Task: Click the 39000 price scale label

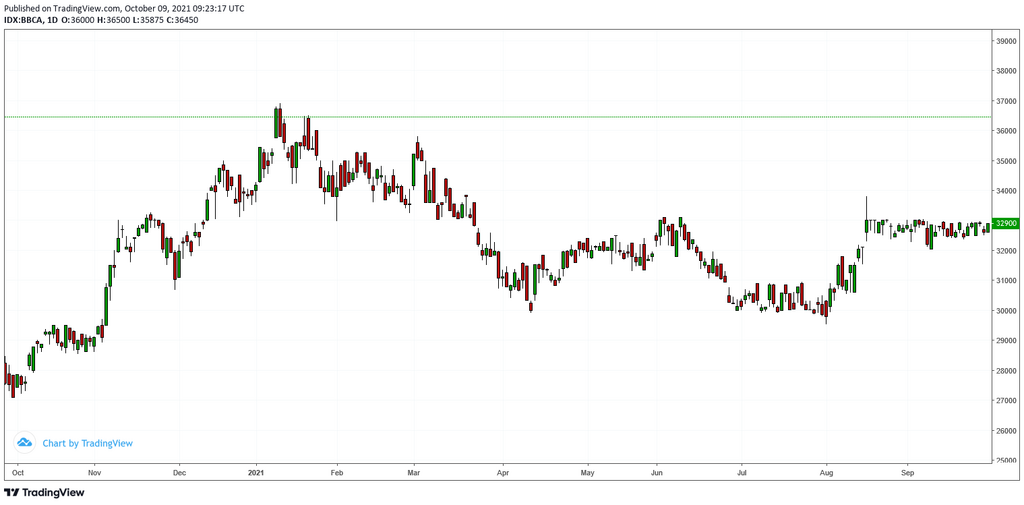Action: click(1005, 41)
